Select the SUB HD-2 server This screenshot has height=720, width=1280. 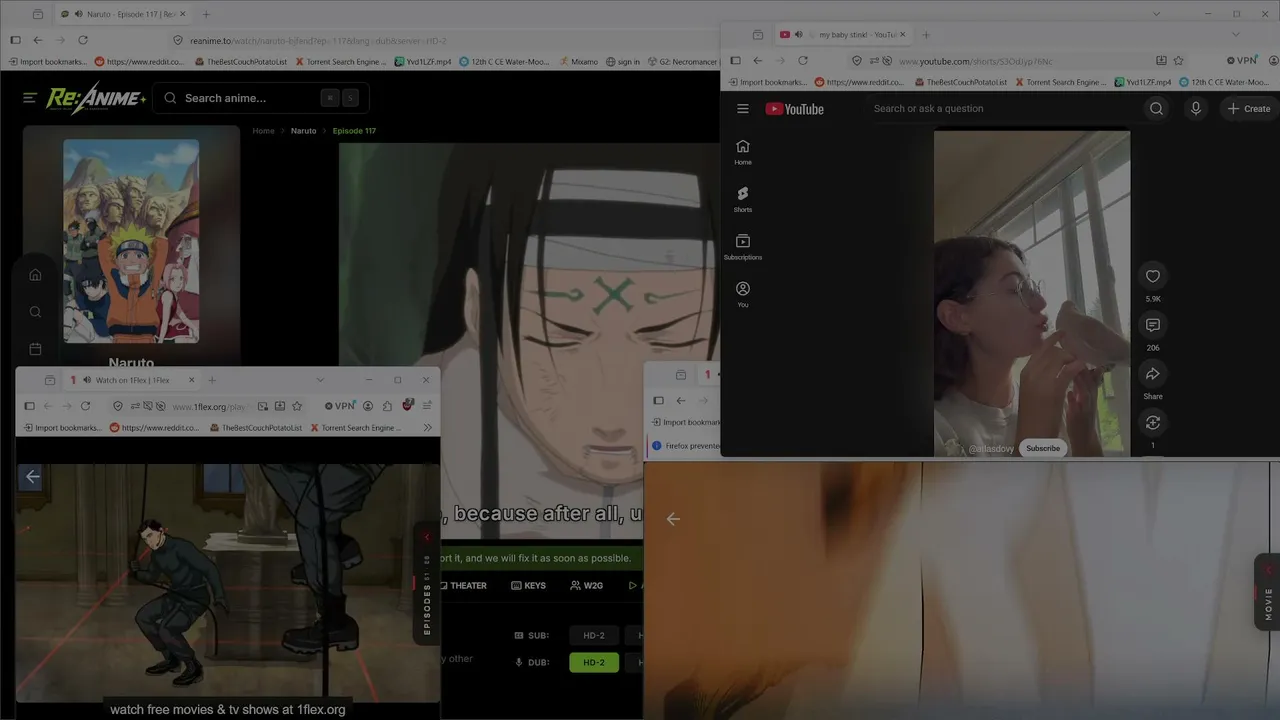594,635
